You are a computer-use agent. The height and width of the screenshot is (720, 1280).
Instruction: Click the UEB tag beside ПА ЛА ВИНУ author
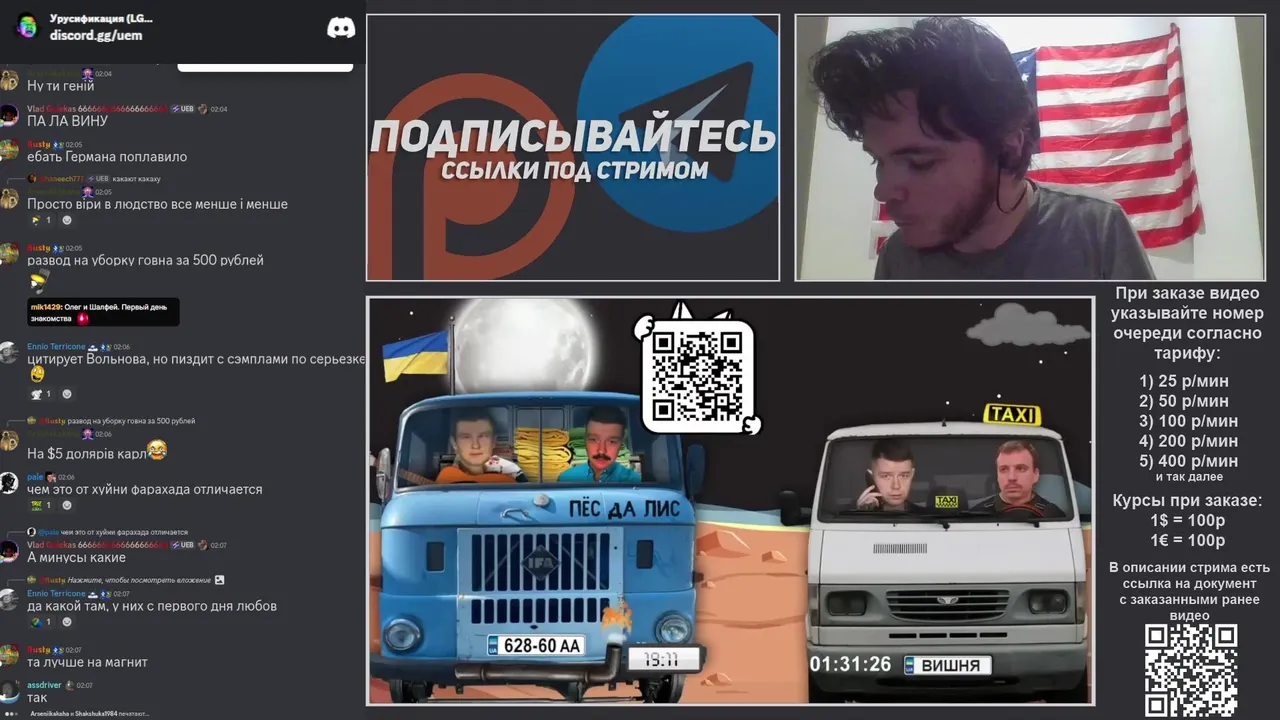coord(182,109)
